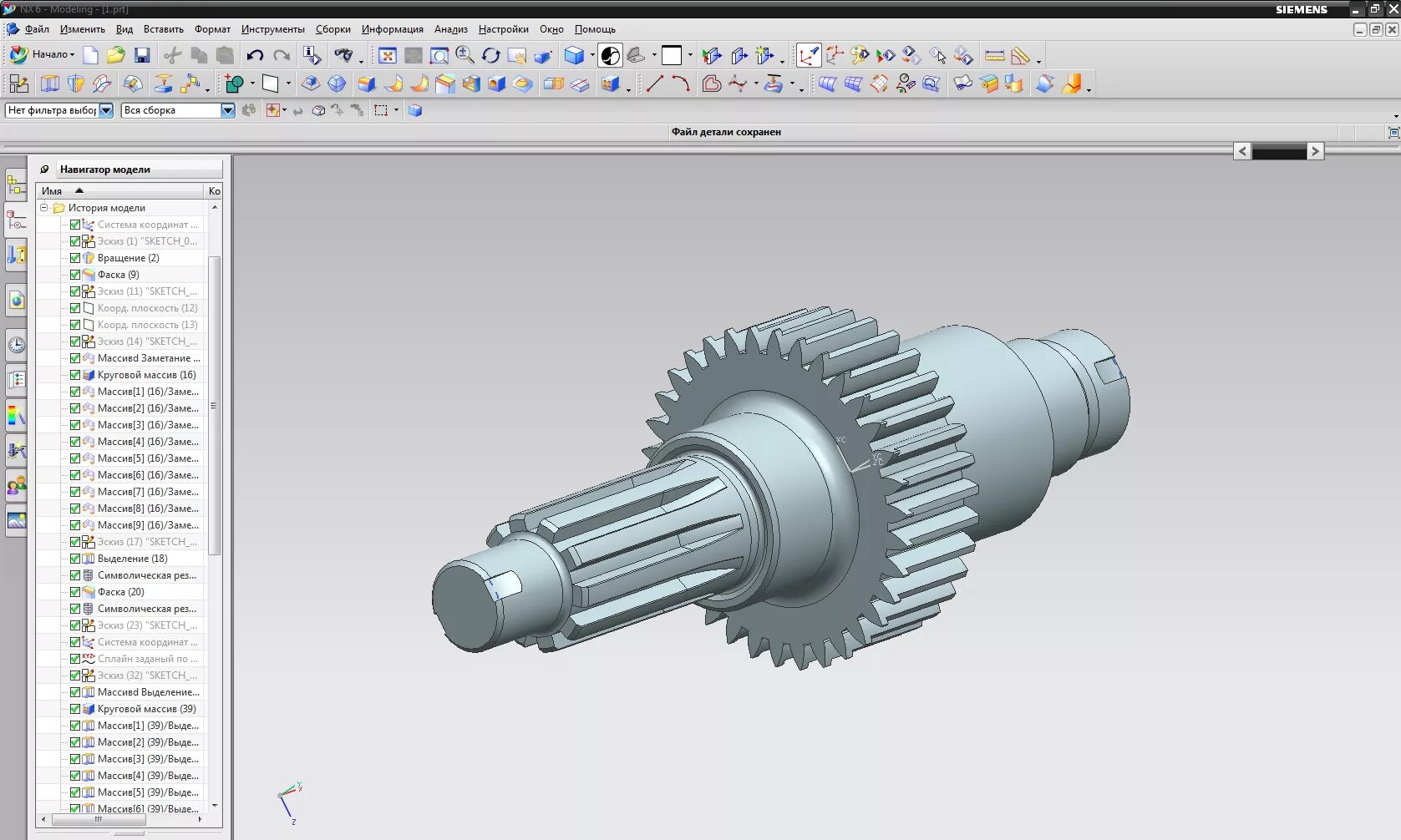Open the Помощь menu
The image size is (1401, 840).
[x=595, y=29]
